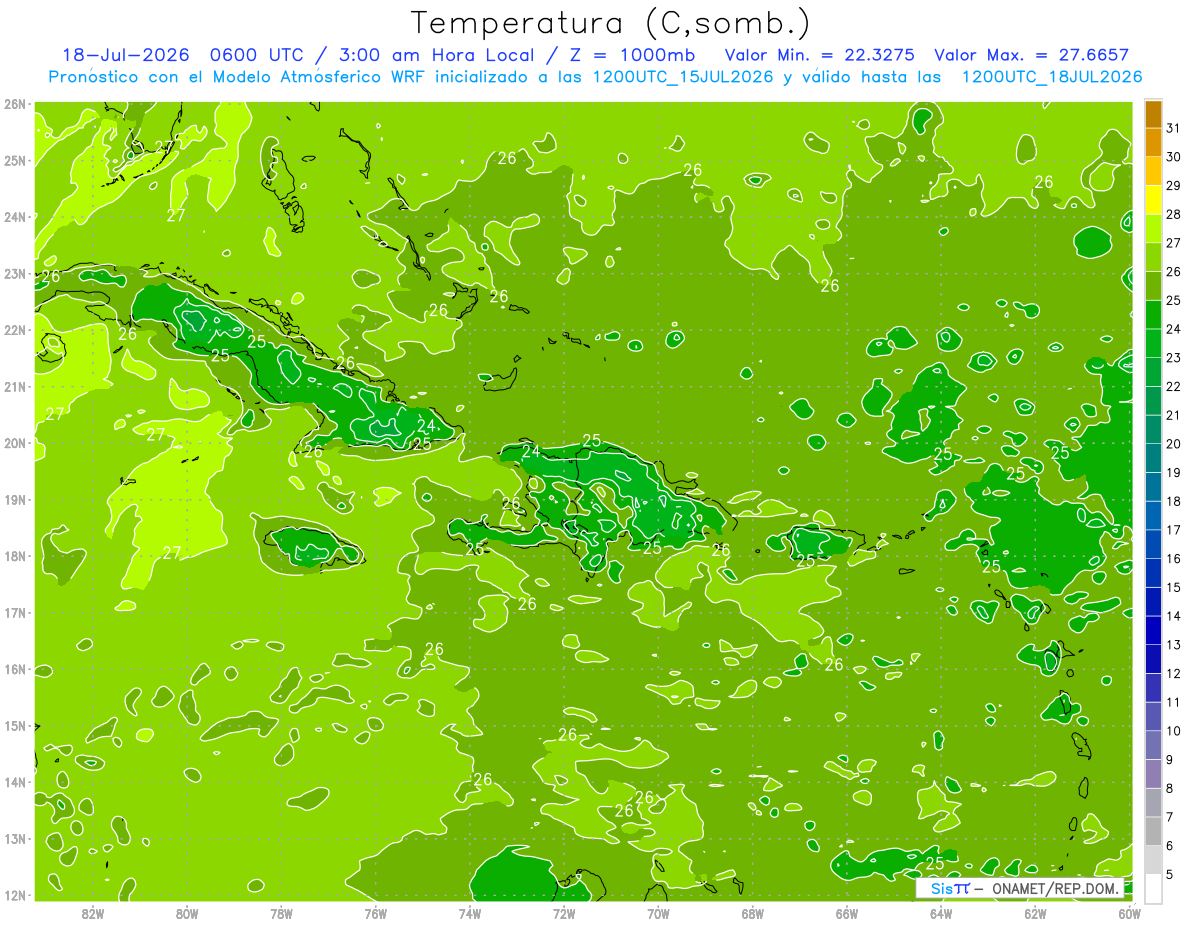This screenshot has width=1200, height=927.
Task: Click the '76W' longitude axis label
Action: [x=376, y=913]
